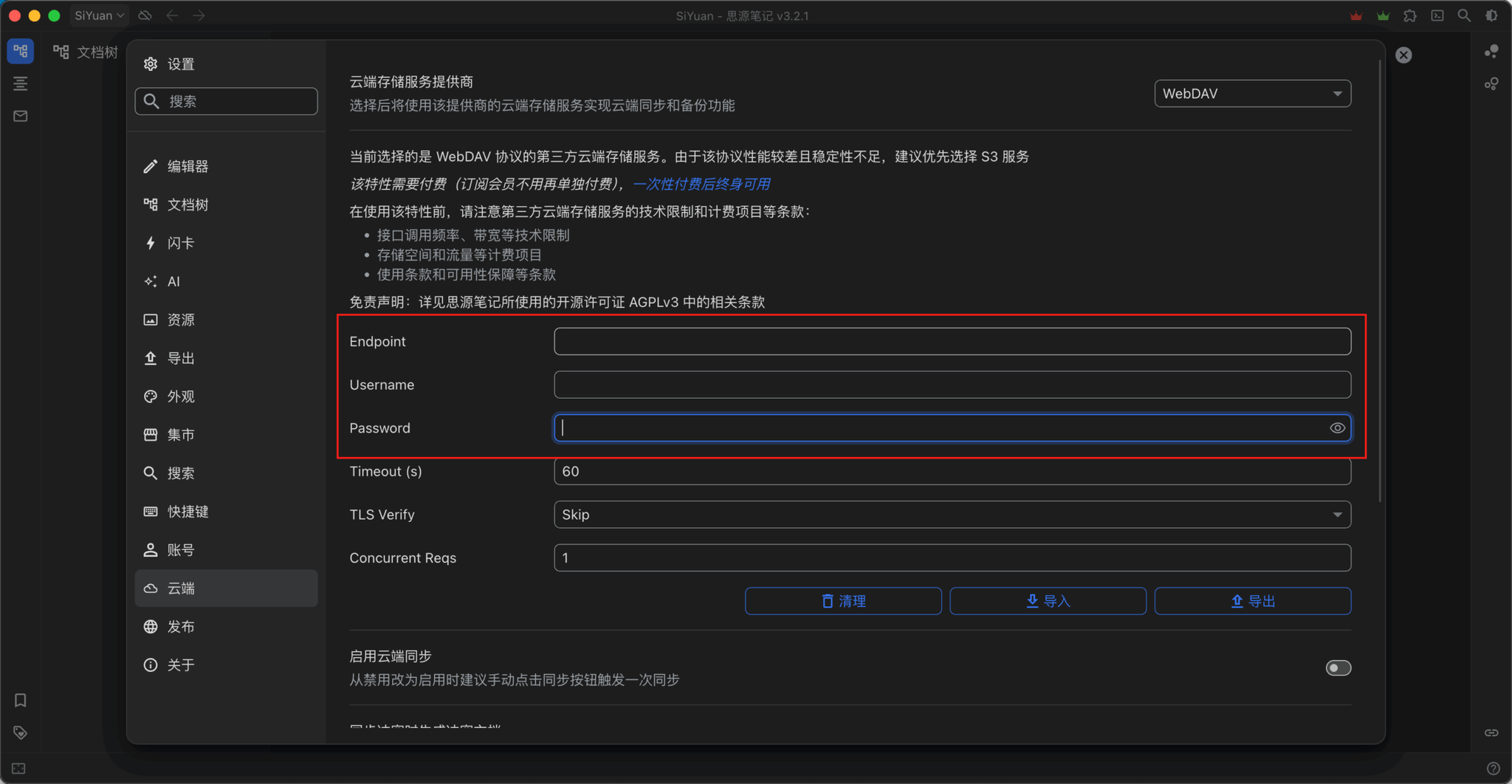Click the 清理 button
The image size is (1512, 784).
point(843,601)
